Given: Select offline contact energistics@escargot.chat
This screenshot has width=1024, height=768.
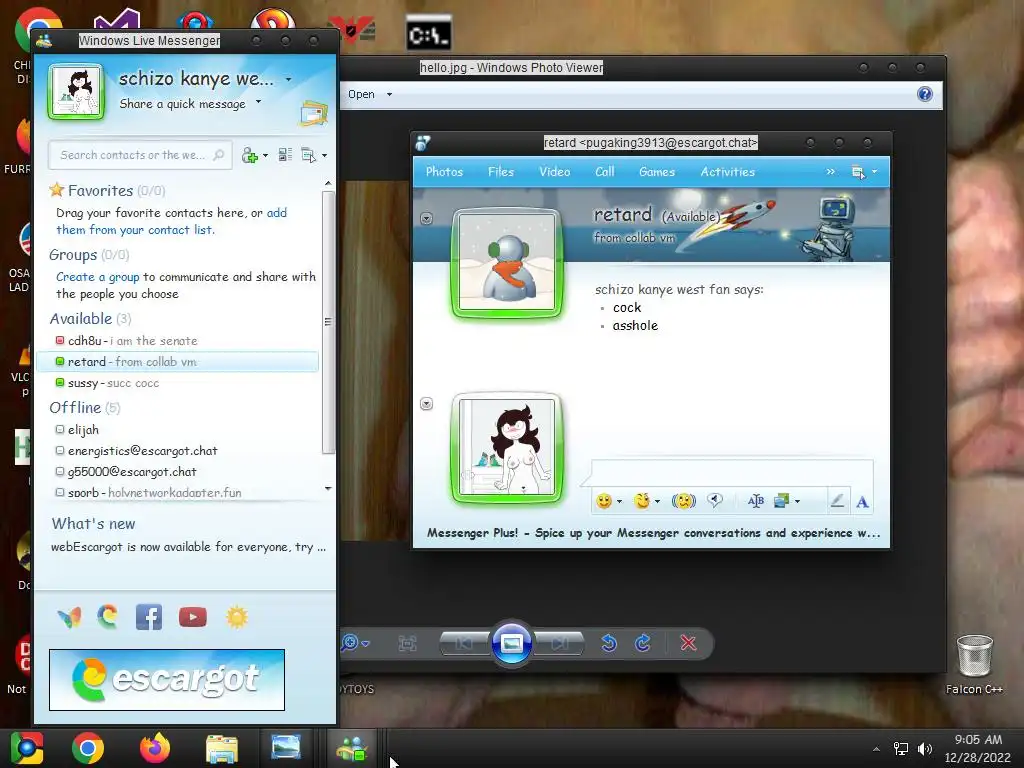Looking at the screenshot, I should pos(177,451).
